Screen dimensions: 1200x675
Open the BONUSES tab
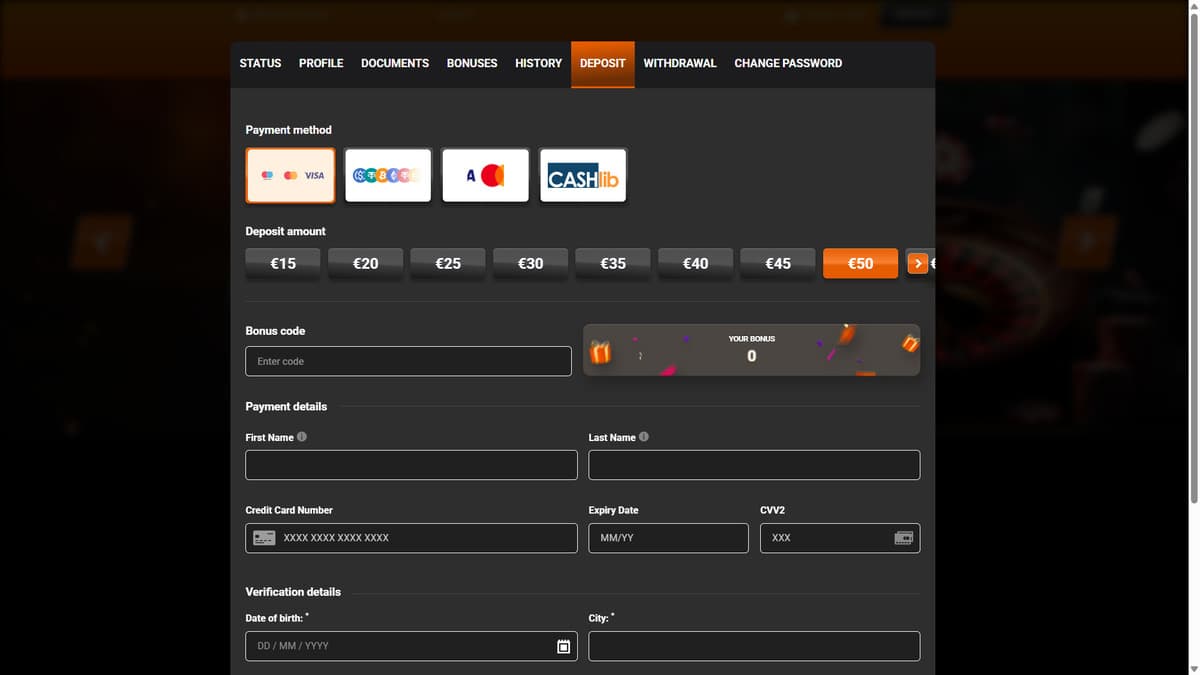click(472, 63)
